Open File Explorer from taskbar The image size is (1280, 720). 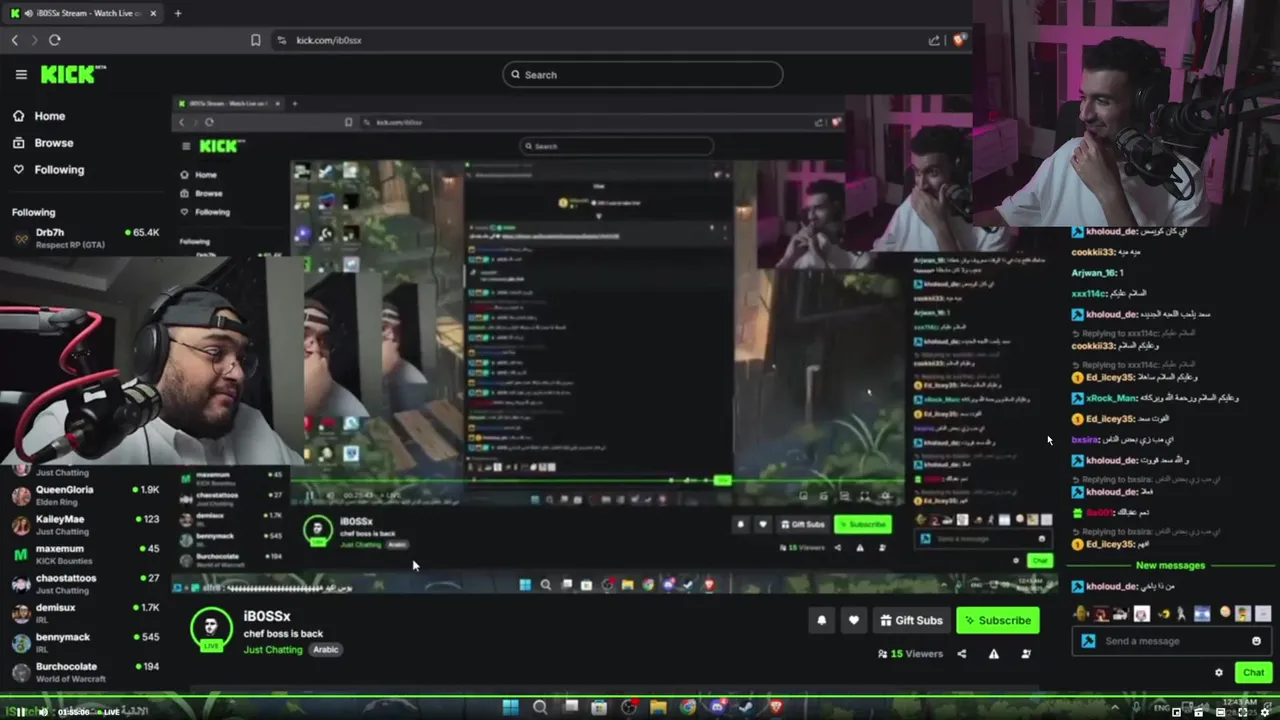[658, 707]
